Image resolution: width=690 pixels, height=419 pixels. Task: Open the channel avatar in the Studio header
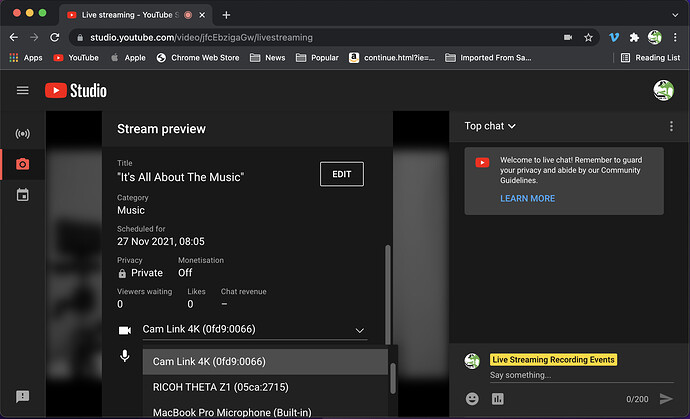[x=663, y=91]
